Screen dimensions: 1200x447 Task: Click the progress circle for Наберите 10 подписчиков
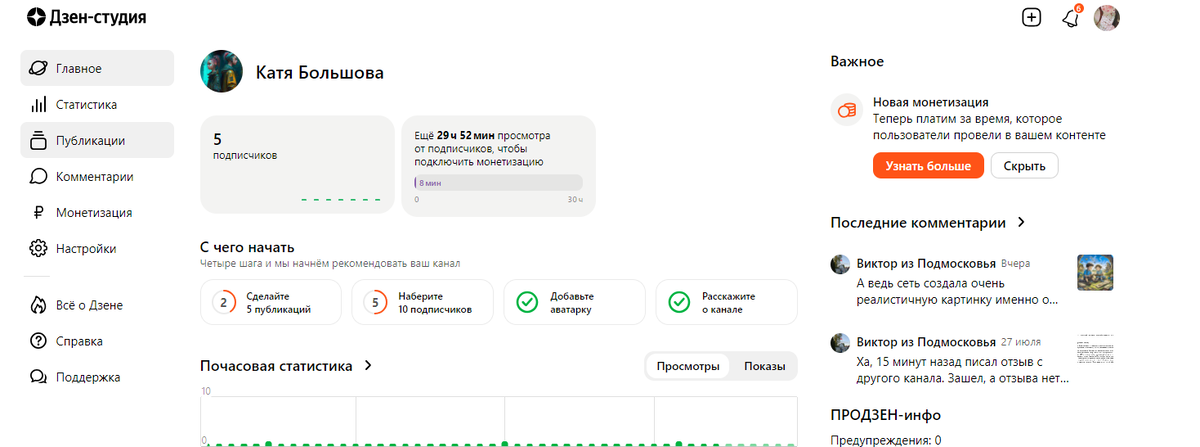point(375,302)
